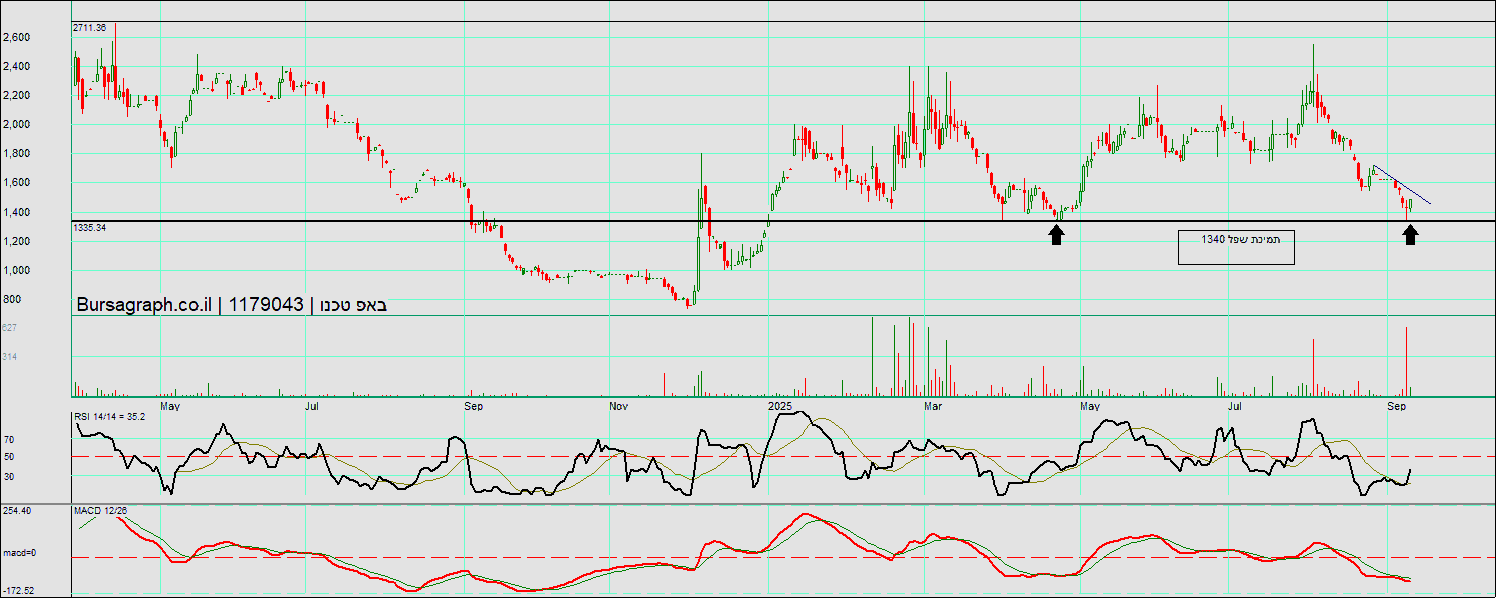Click the 2711.36 high price label
1496x598 pixels.
tap(90, 28)
